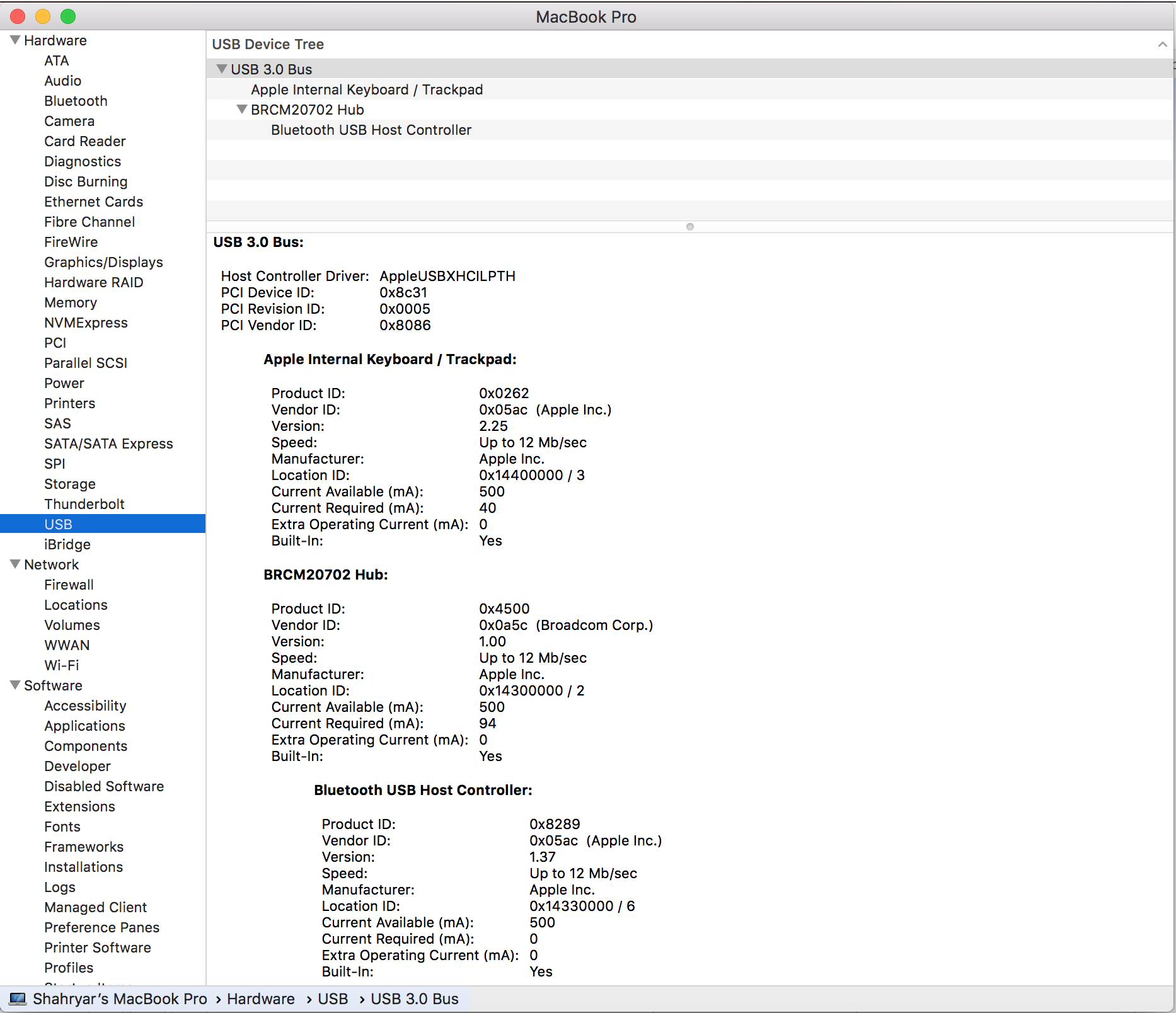Select the highlighted USB sidebar item
The height and width of the screenshot is (1013, 1176).
coord(103,524)
